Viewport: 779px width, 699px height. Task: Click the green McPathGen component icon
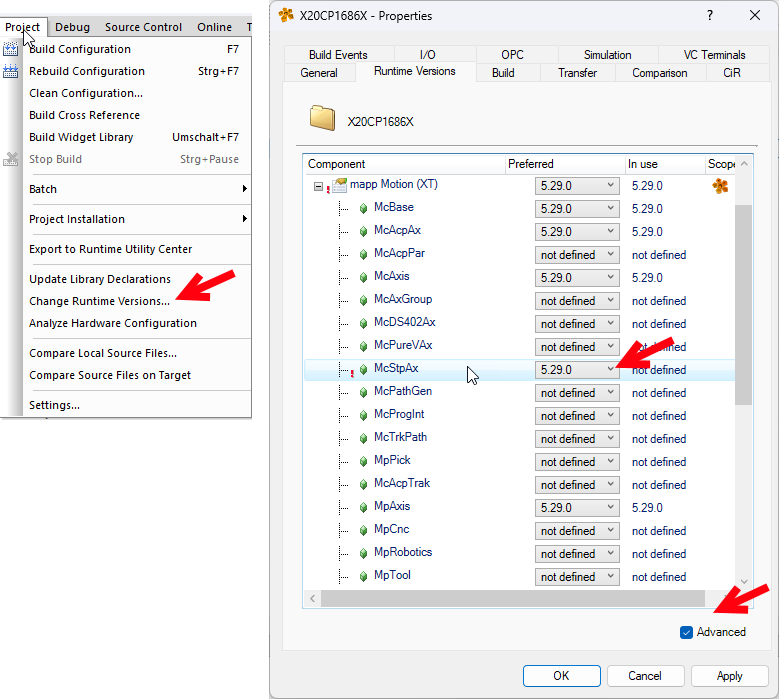pos(364,392)
